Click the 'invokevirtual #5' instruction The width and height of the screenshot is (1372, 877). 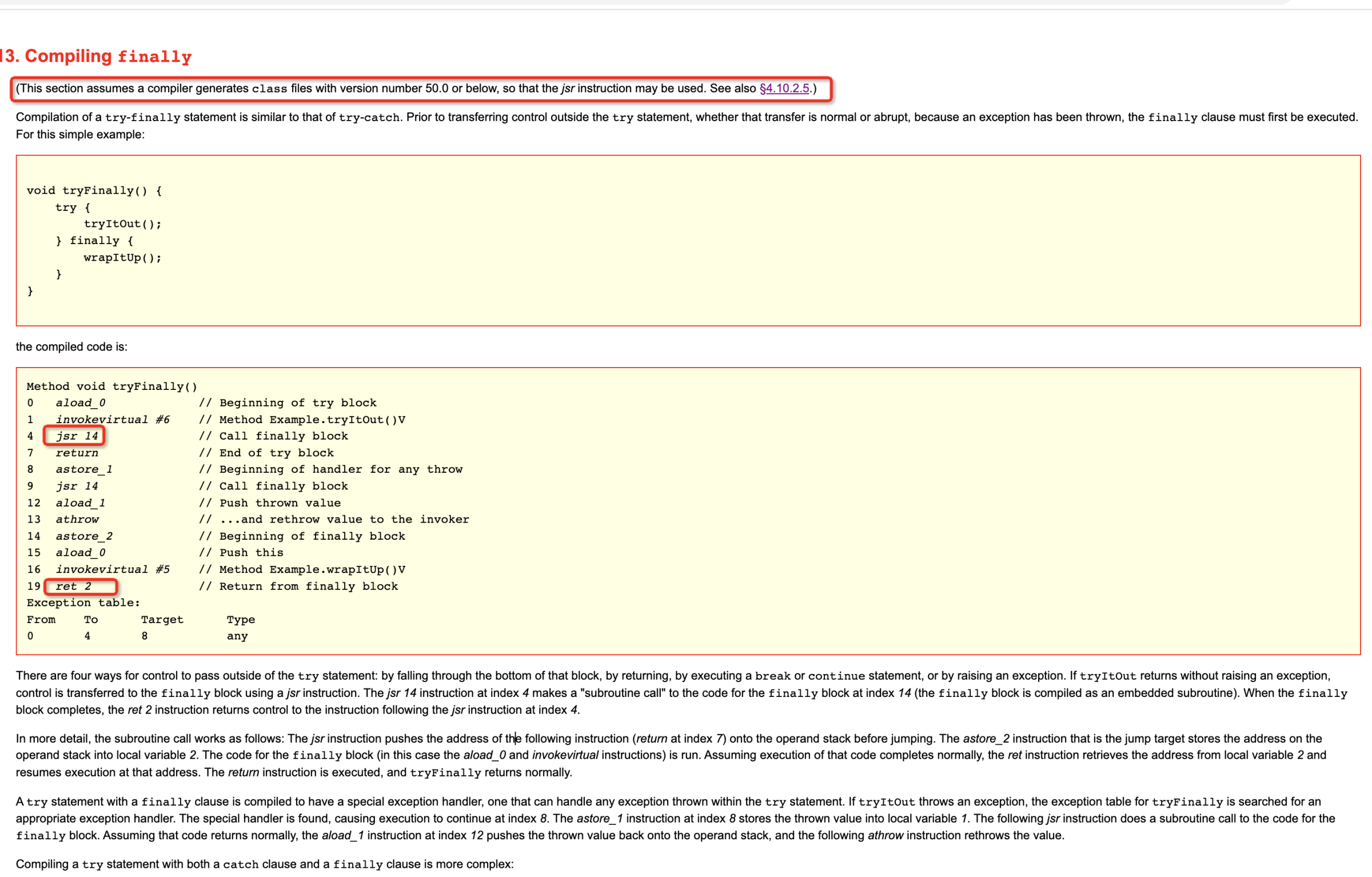point(113,569)
